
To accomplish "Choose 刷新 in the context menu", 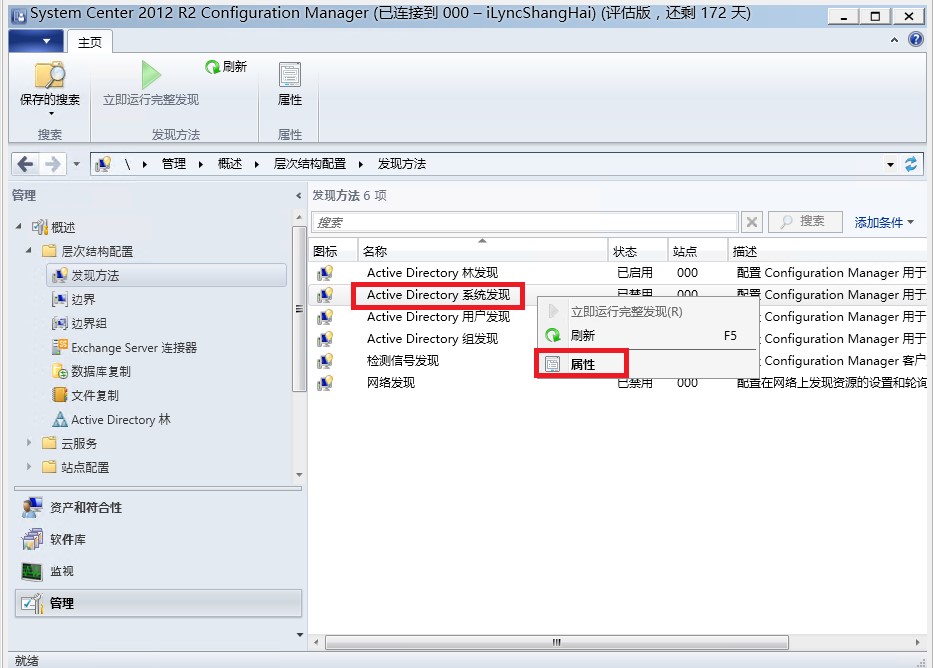I will pyautogui.click(x=648, y=335).
